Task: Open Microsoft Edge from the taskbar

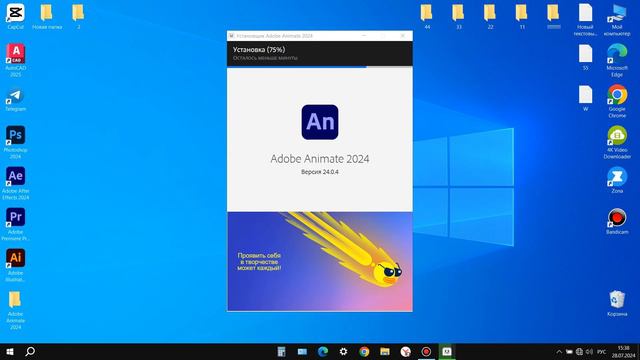Action: point(323,351)
